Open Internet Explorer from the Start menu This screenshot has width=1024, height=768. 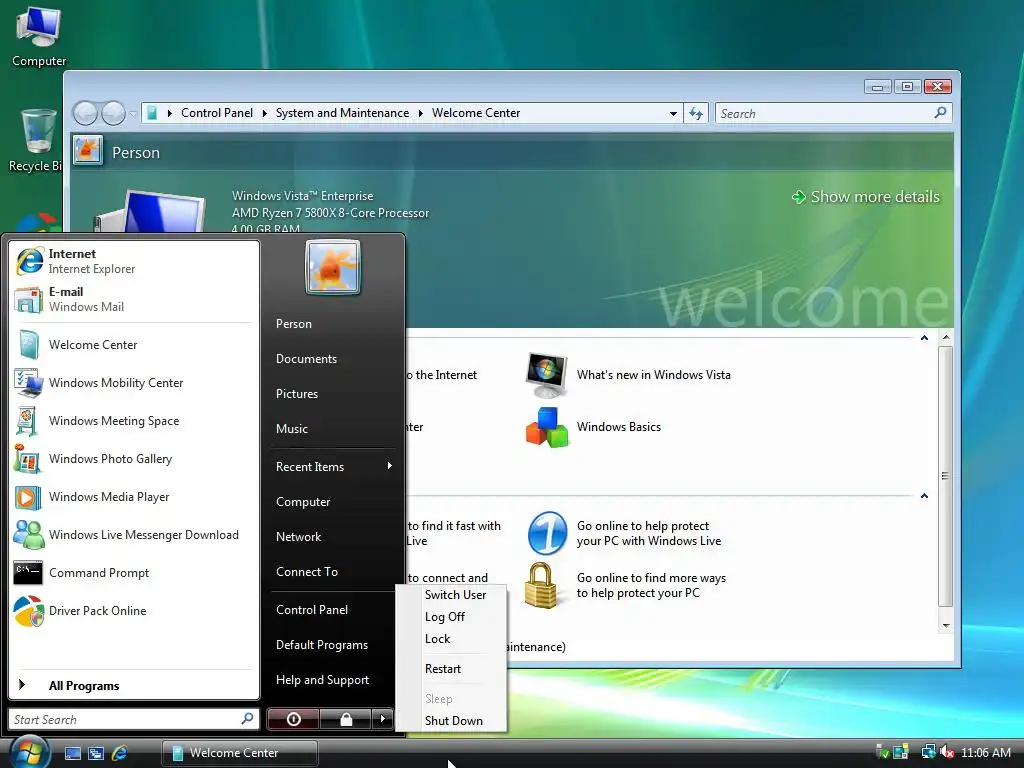pyautogui.click(x=134, y=261)
